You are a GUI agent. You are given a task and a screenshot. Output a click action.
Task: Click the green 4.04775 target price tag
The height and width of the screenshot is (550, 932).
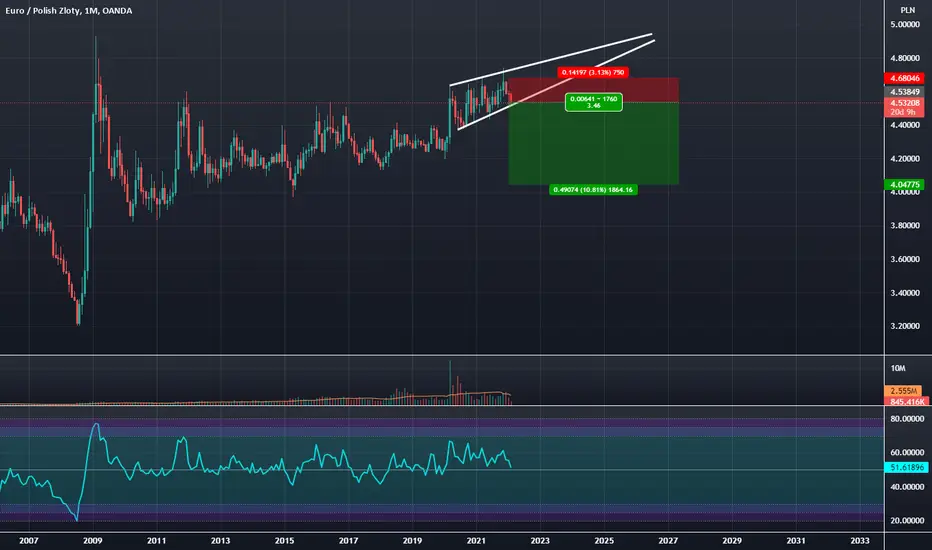pos(904,184)
